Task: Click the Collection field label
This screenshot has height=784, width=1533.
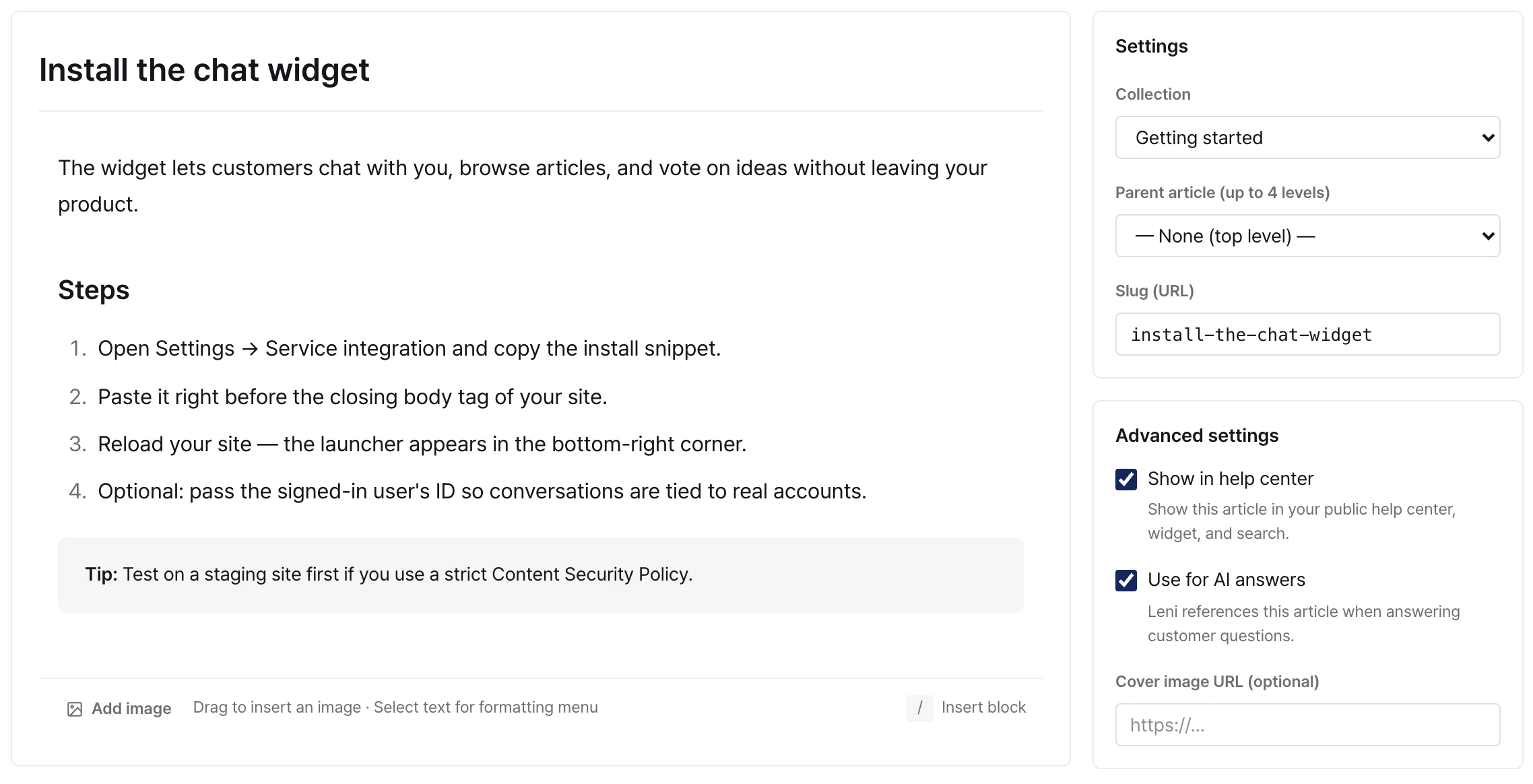Action: 1152,94
